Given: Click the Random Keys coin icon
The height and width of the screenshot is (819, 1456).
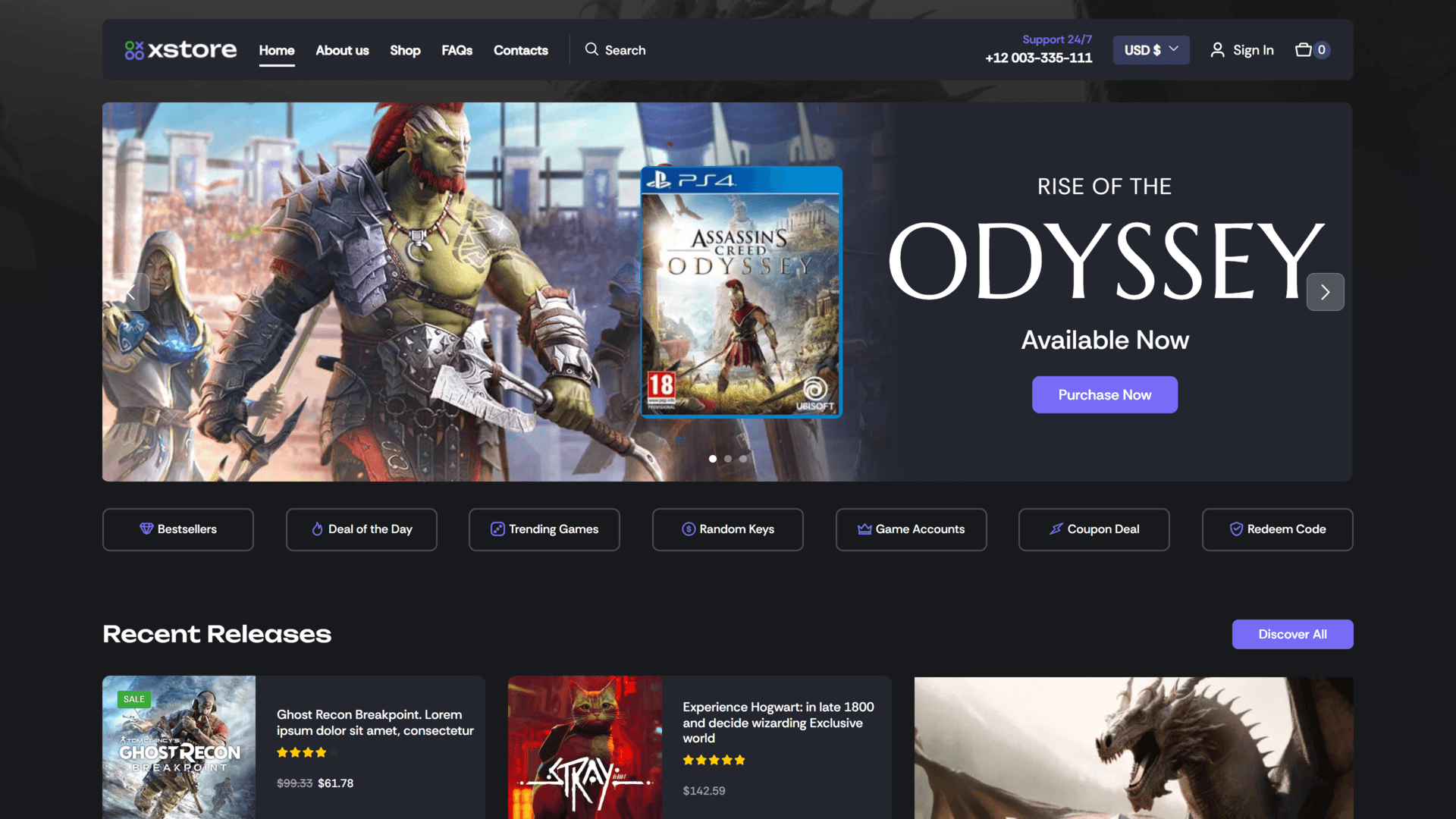Looking at the screenshot, I should click(x=689, y=529).
